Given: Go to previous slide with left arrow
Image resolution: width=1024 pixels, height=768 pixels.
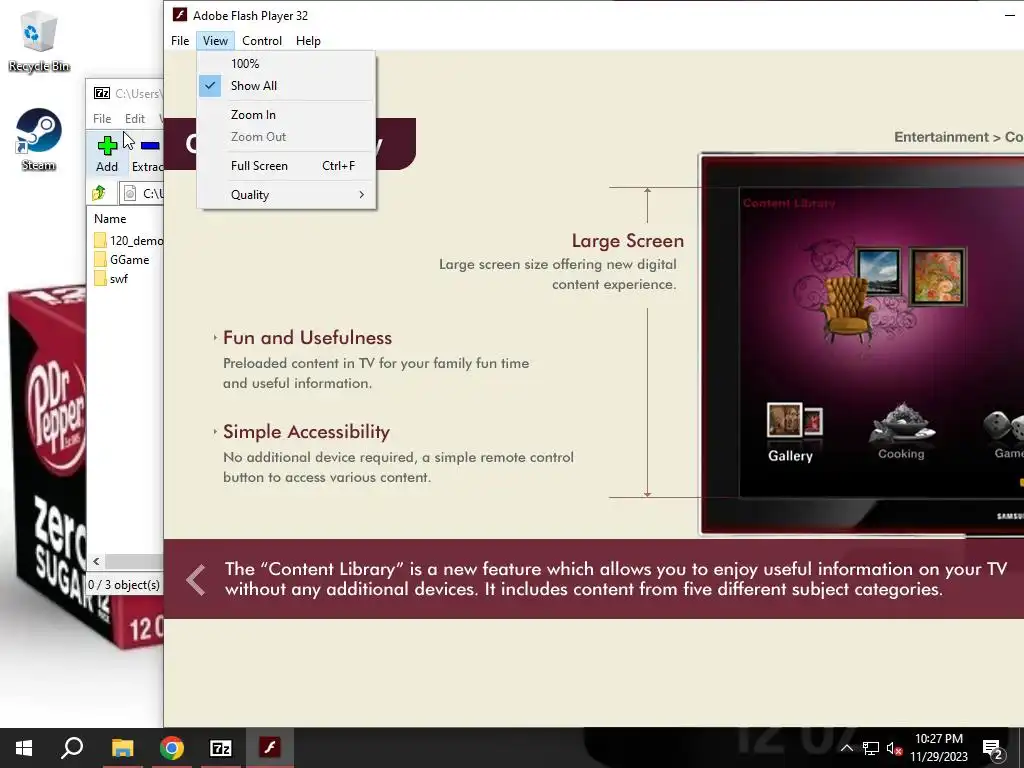Looking at the screenshot, I should pyautogui.click(x=196, y=579).
